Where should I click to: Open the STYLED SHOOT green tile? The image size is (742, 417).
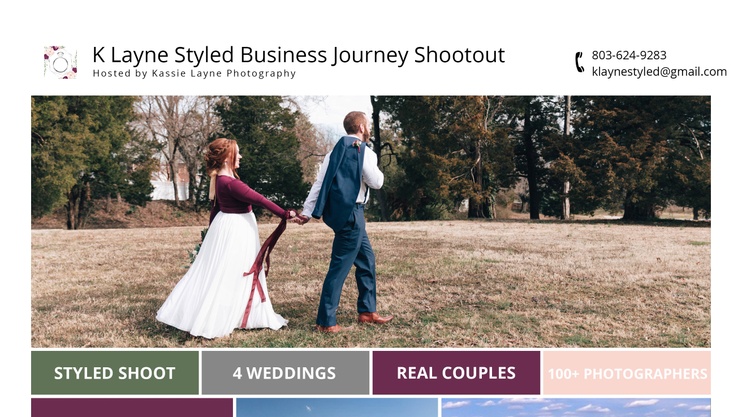pyautogui.click(x=115, y=373)
